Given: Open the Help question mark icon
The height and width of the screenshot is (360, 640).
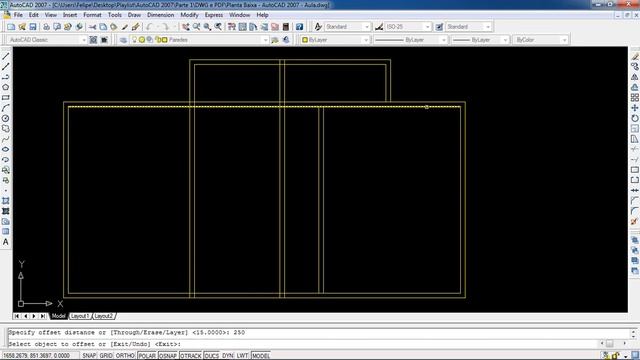Looking at the screenshot, I should (300, 27).
